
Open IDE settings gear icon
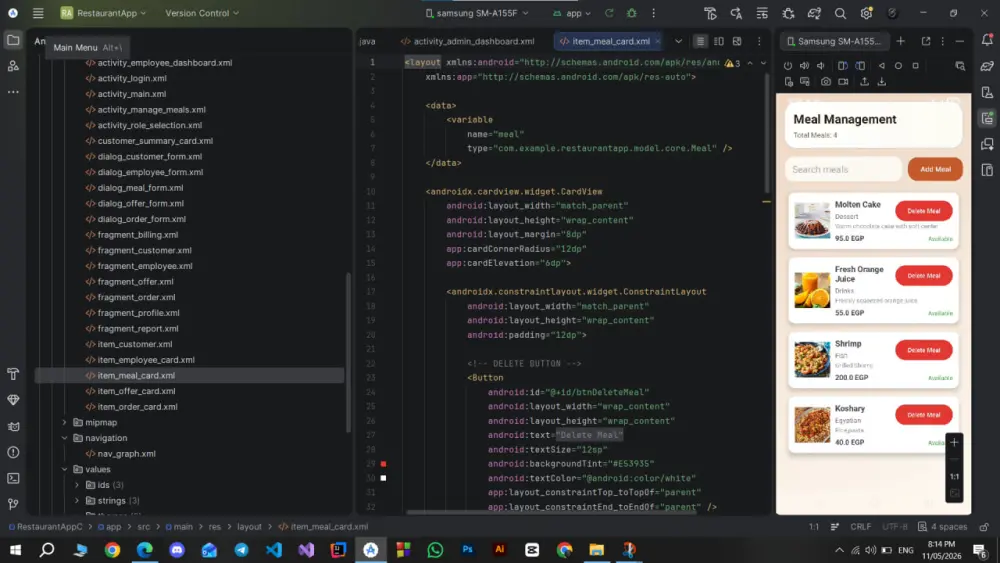pyautogui.click(x=866, y=13)
